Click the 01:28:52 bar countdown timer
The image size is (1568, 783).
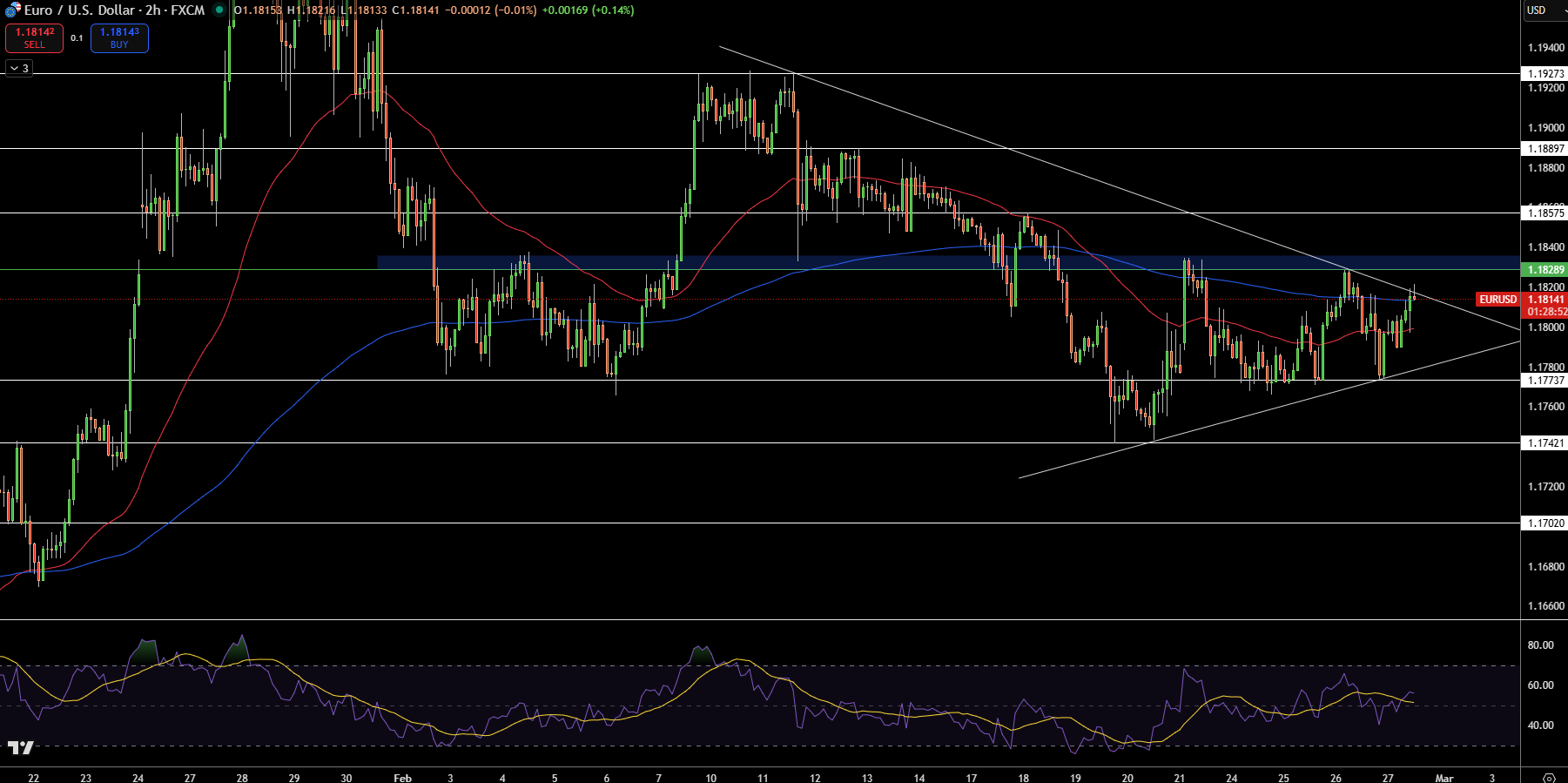click(x=1546, y=312)
